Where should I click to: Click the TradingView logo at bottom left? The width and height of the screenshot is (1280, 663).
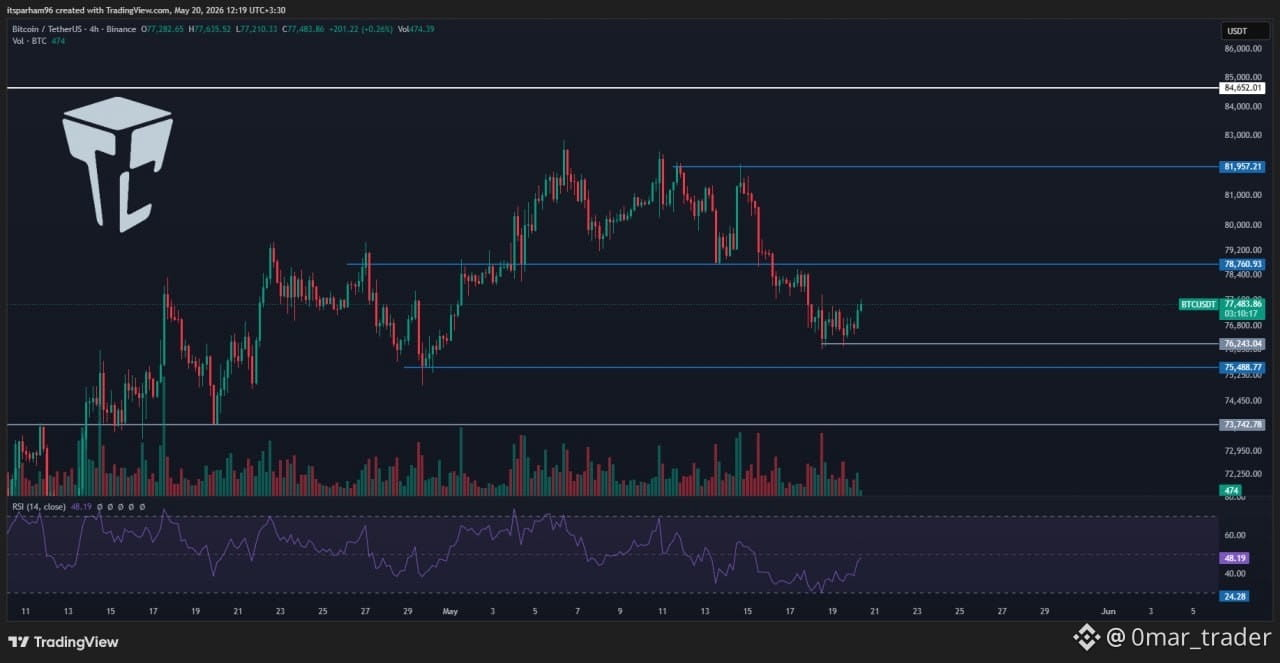[63, 642]
